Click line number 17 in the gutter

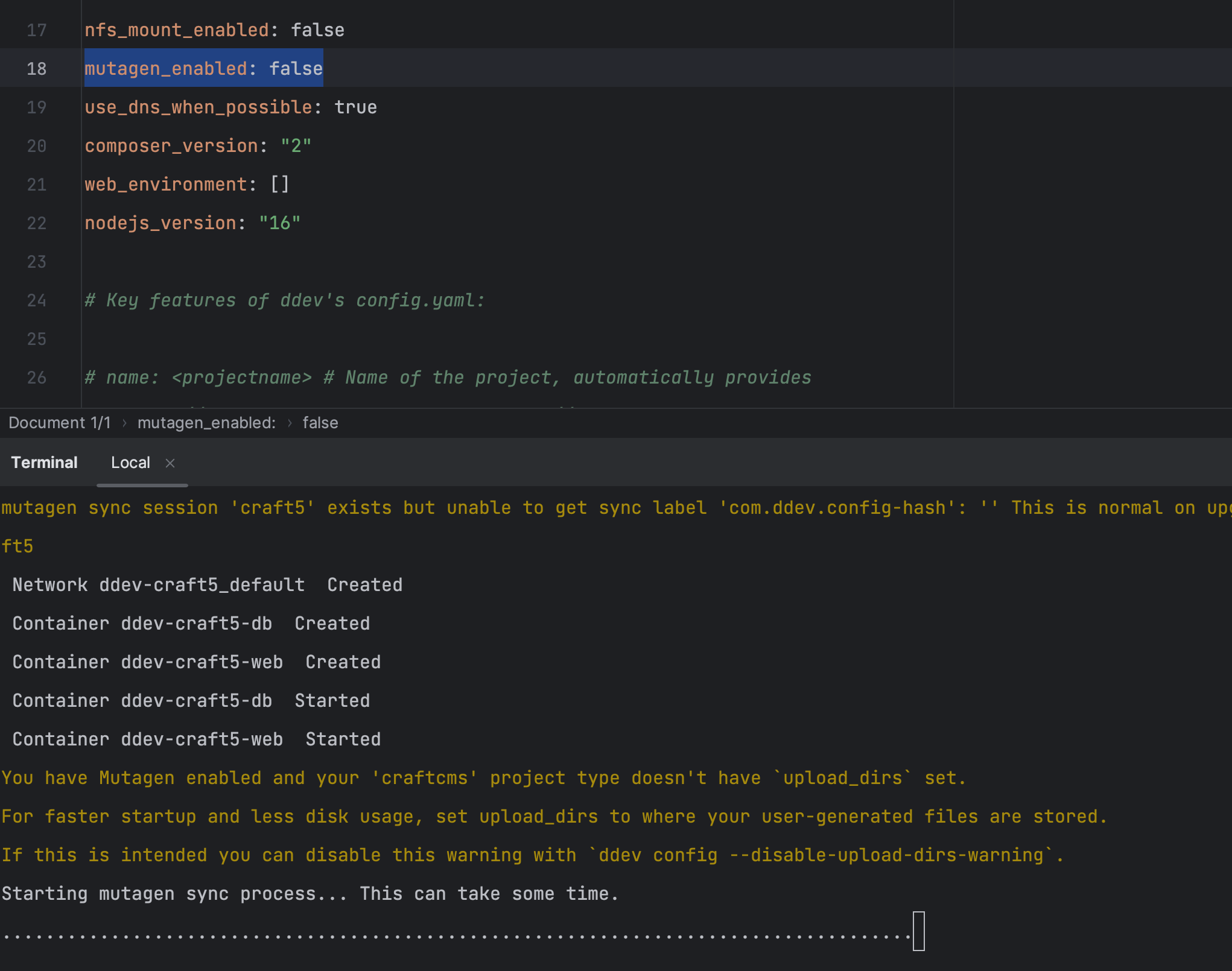coord(36,30)
